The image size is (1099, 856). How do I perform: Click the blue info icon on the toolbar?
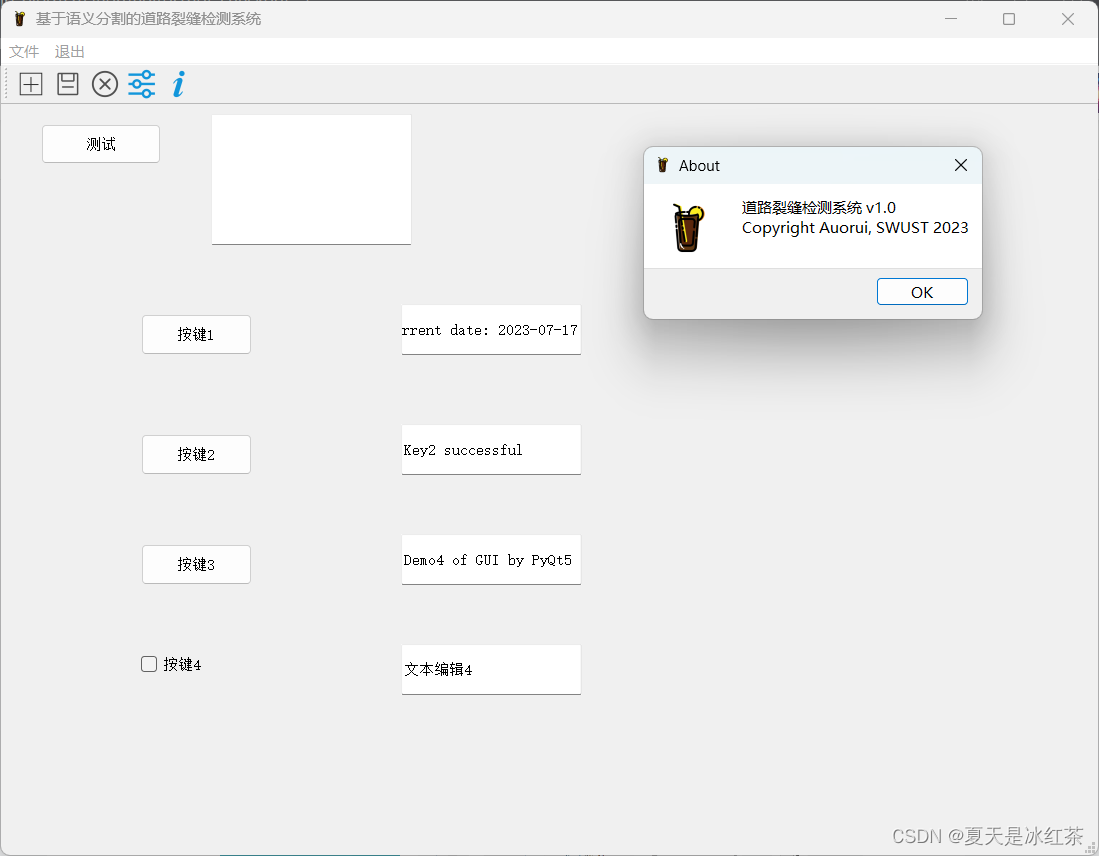[177, 84]
